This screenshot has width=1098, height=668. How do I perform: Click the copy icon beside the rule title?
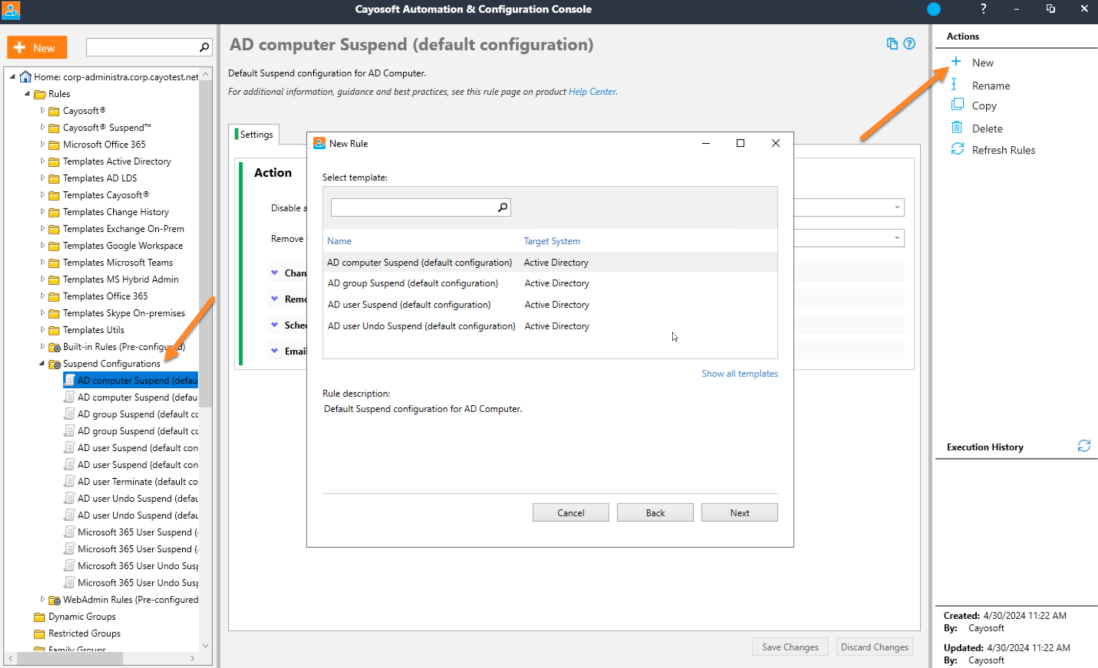891,43
